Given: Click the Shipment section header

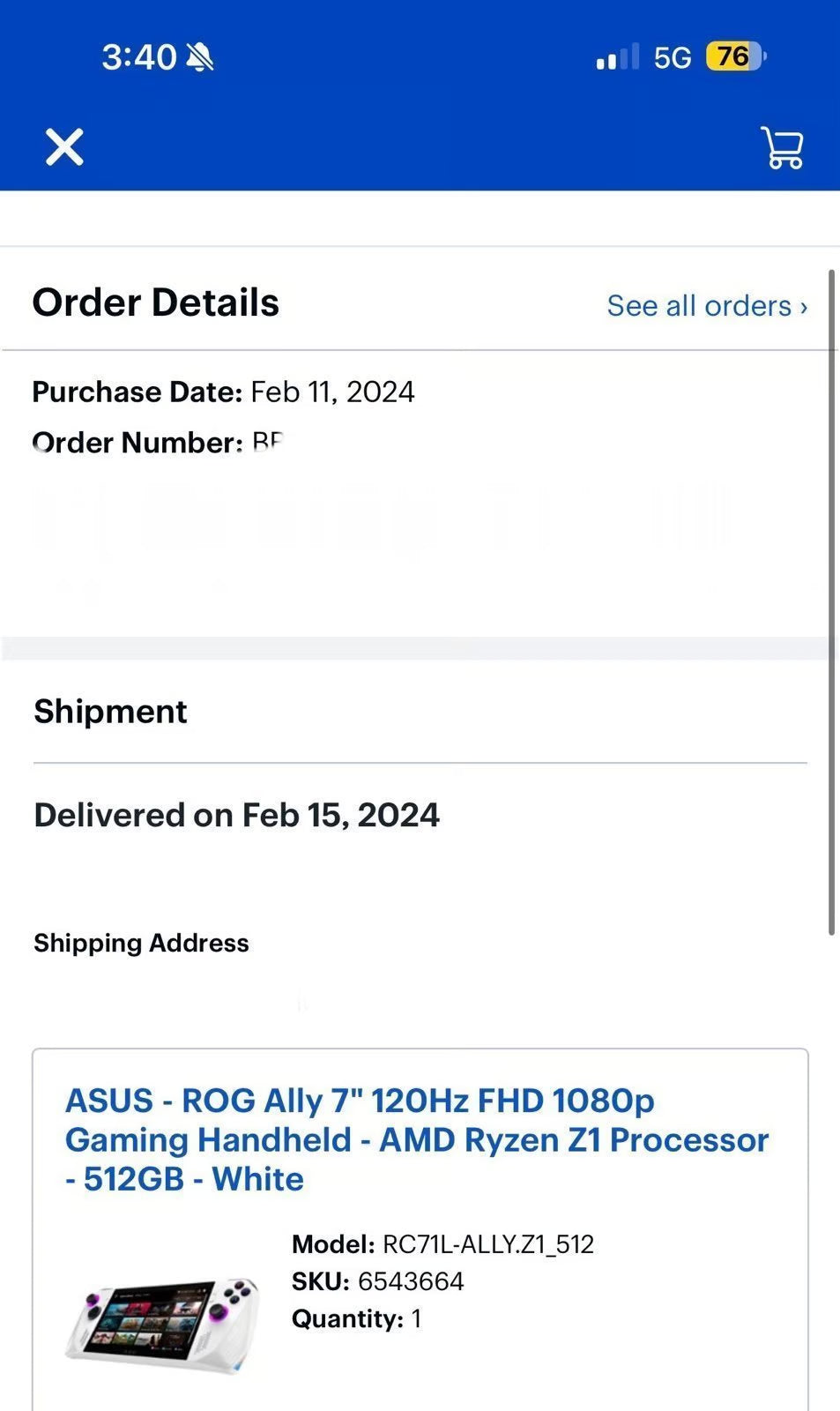Looking at the screenshot, I should pyautogui.click(x=109, y=711).
